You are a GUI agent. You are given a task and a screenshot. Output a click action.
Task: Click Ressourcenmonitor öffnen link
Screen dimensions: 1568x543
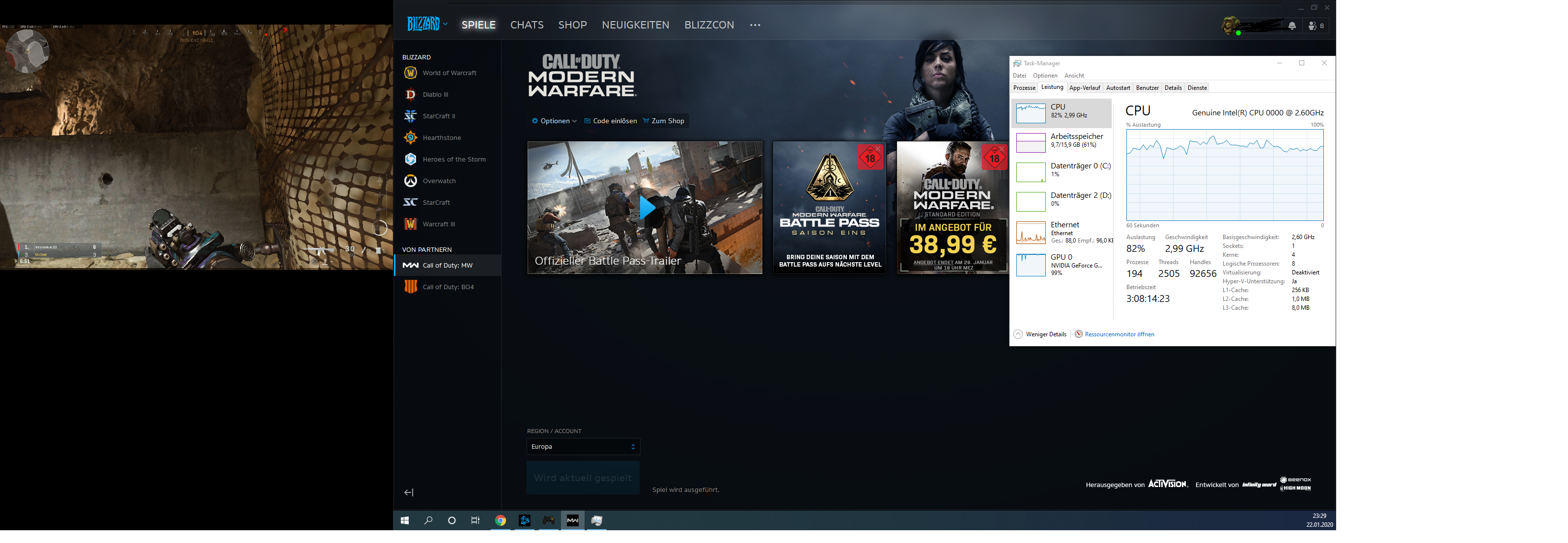(1119, 334)
